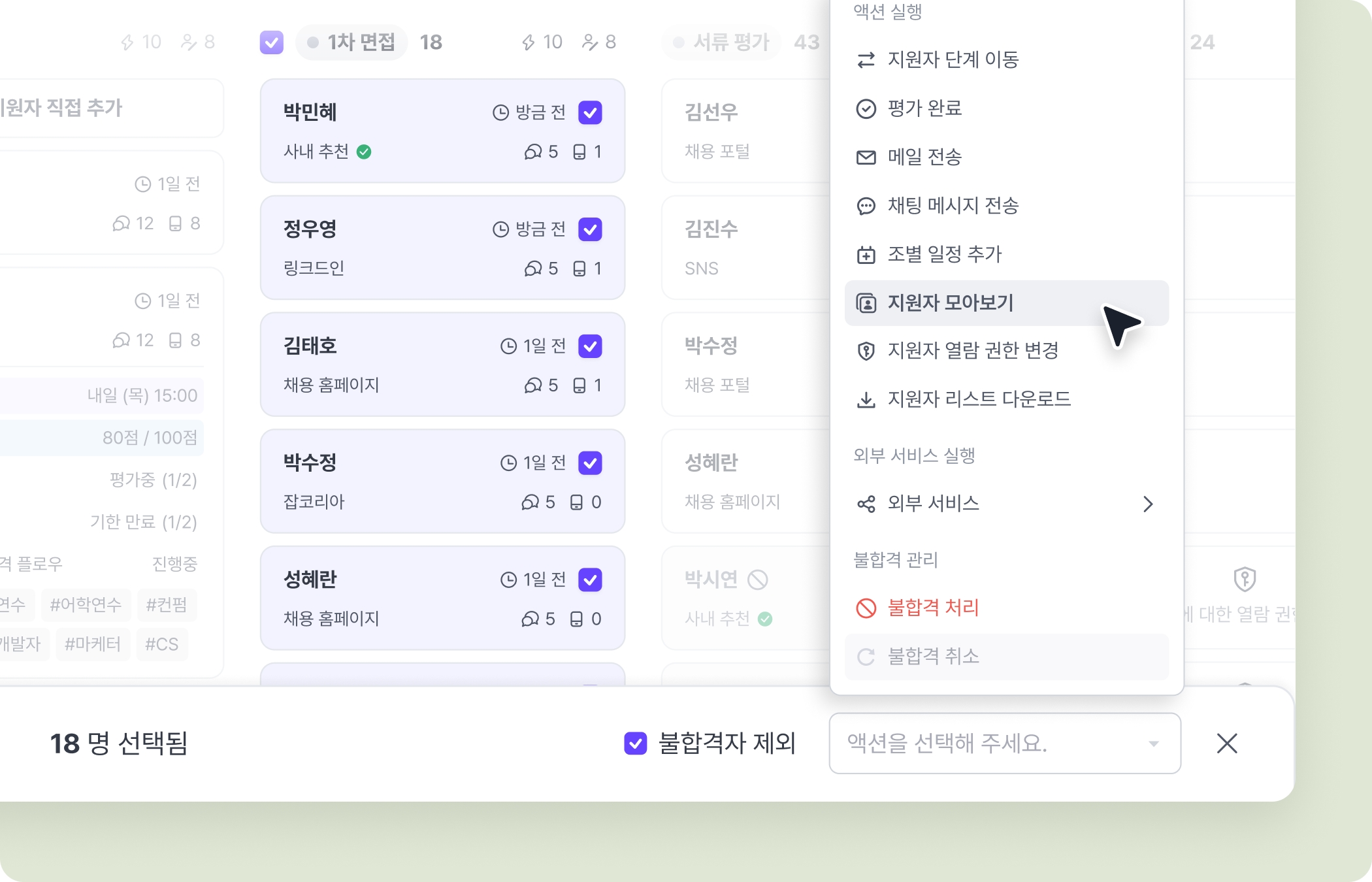This screenshot has width=1372, height=882.
Task: Choose 지원자 열람 권한 변경 option
Action: click(973, 351)
